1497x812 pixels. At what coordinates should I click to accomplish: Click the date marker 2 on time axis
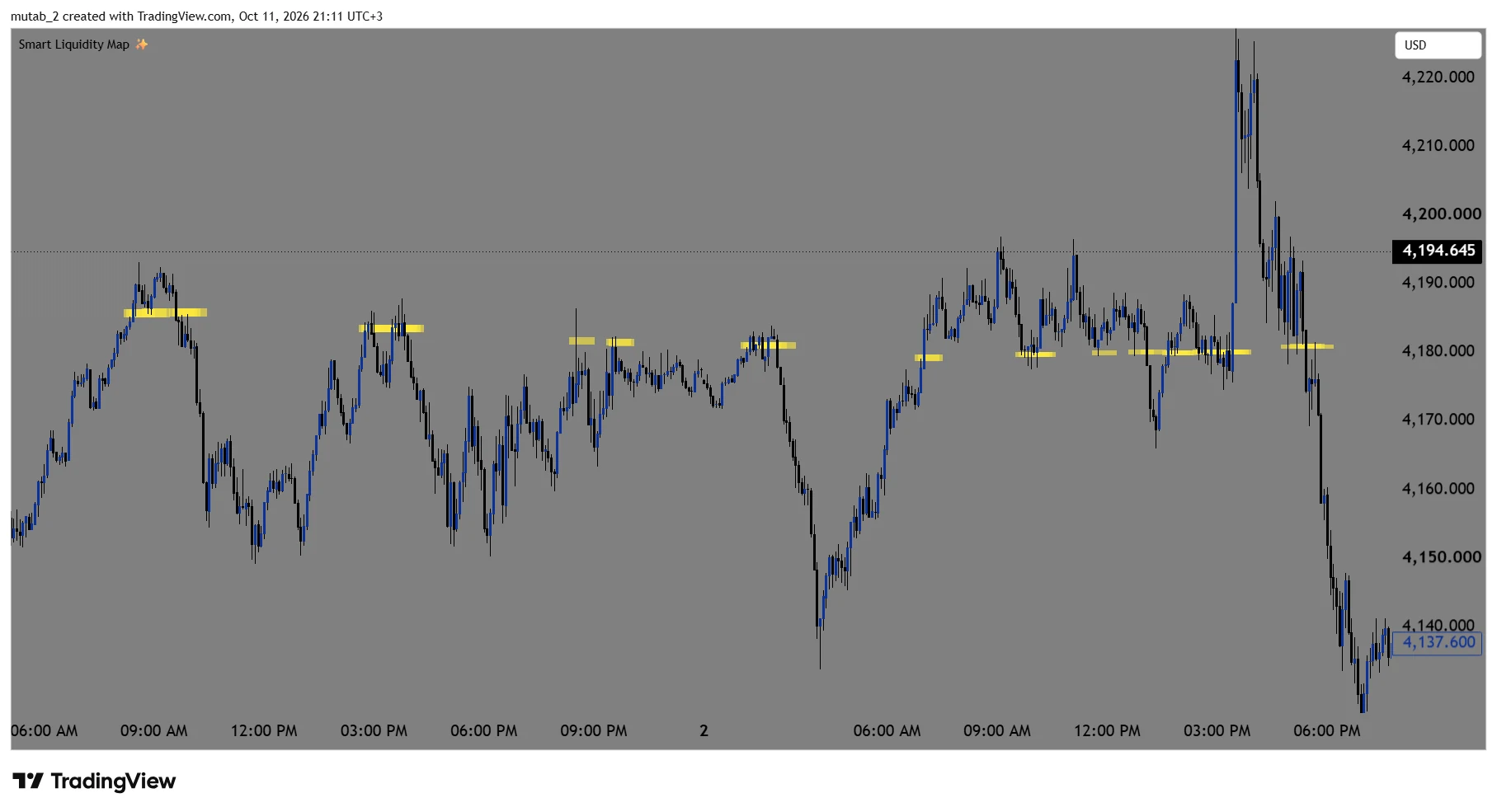(x=704, y=731)
